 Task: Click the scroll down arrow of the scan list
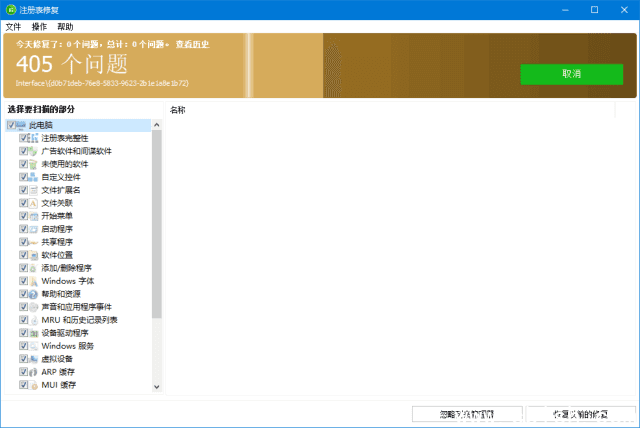click(156, 386)
